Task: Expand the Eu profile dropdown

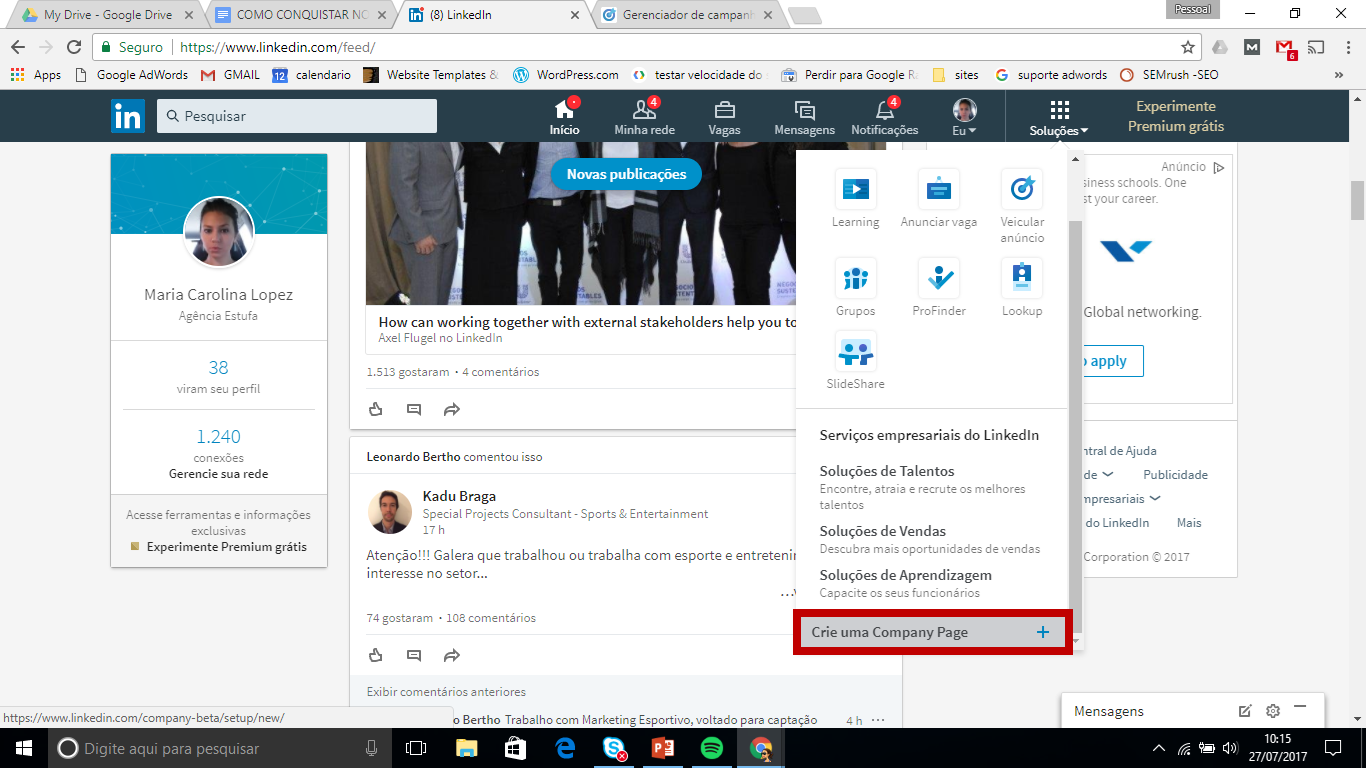Action: click(x=964, y=117)
